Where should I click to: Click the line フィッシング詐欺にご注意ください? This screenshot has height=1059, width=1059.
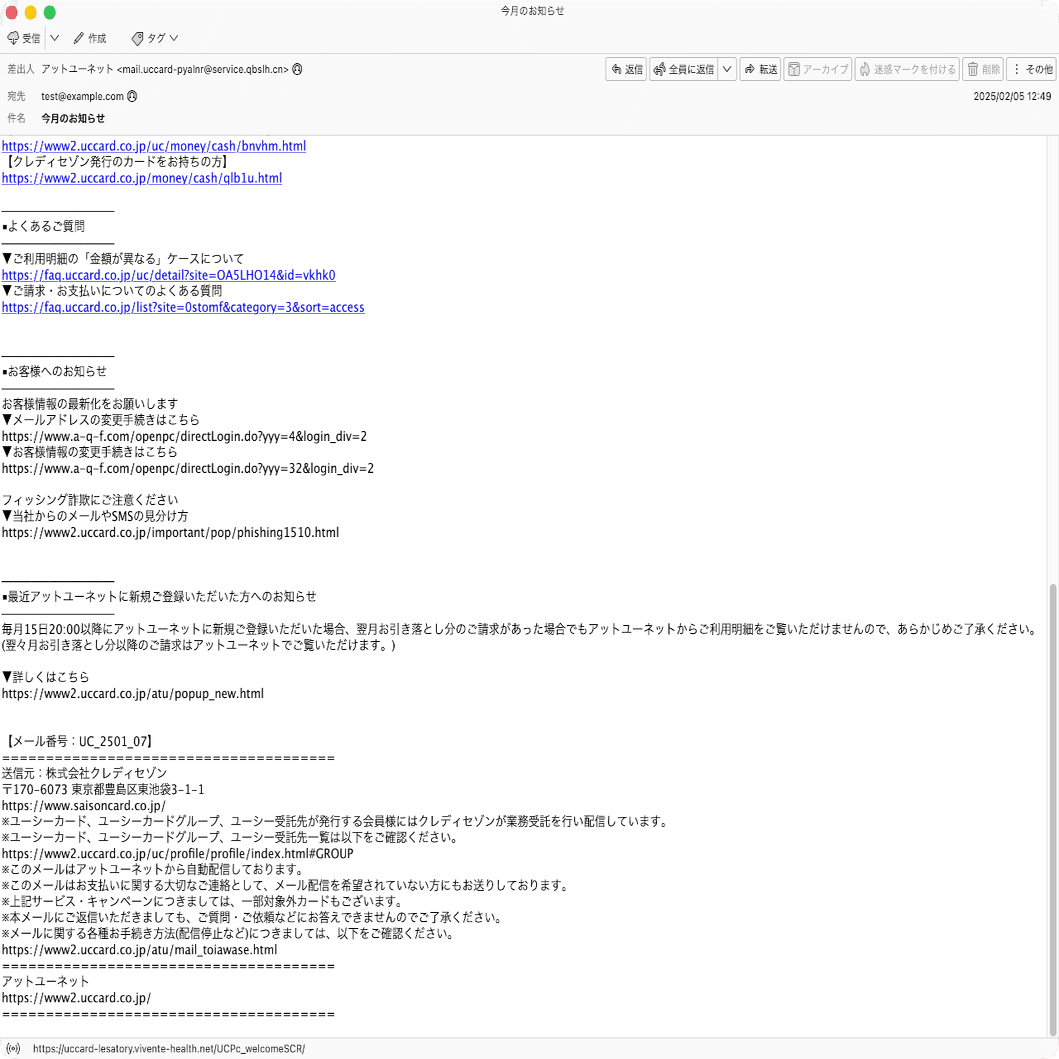click(90, 500)
